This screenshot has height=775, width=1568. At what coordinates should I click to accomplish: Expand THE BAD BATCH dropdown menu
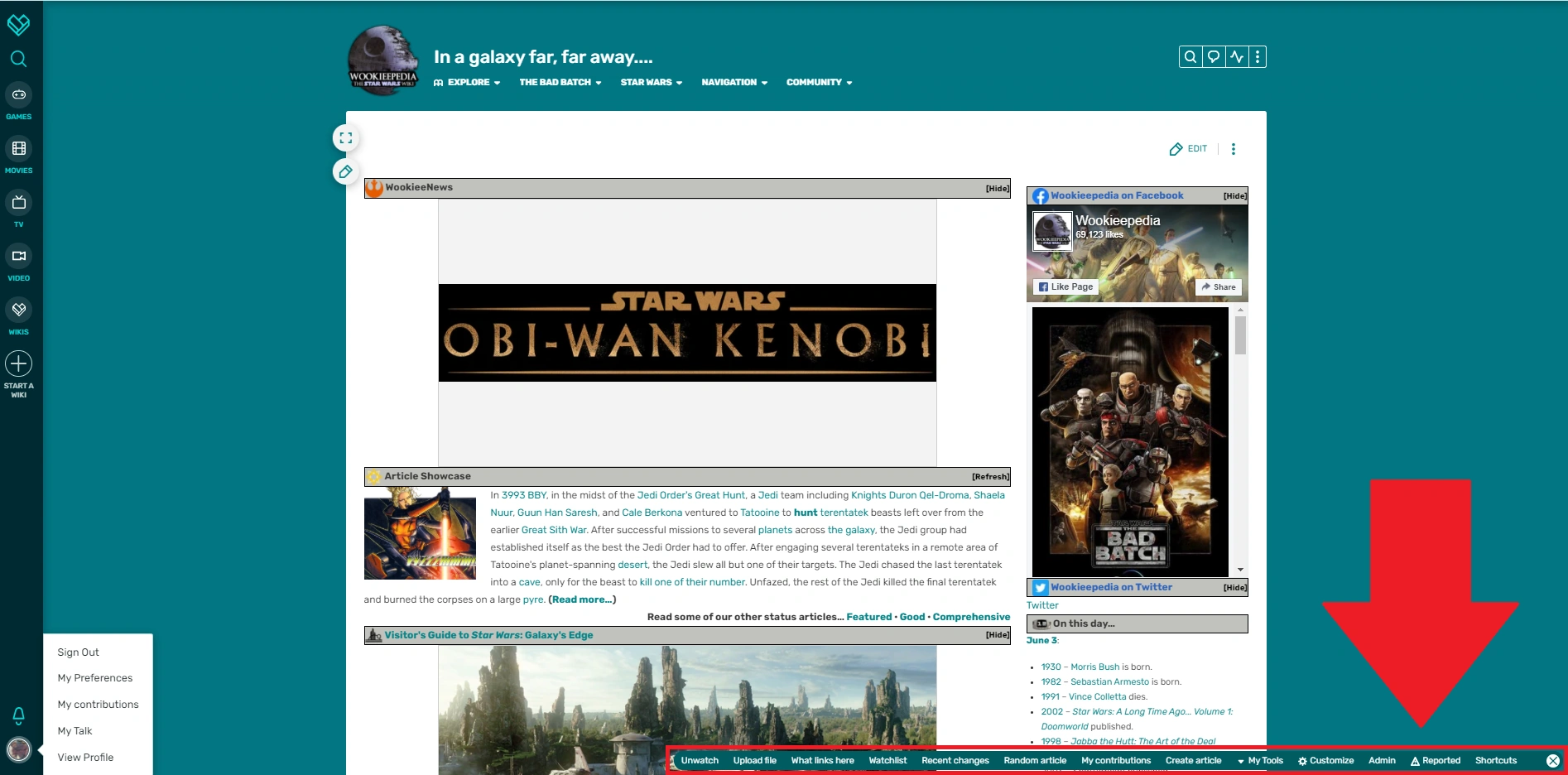pyautogui.click(x=560, y=83)
